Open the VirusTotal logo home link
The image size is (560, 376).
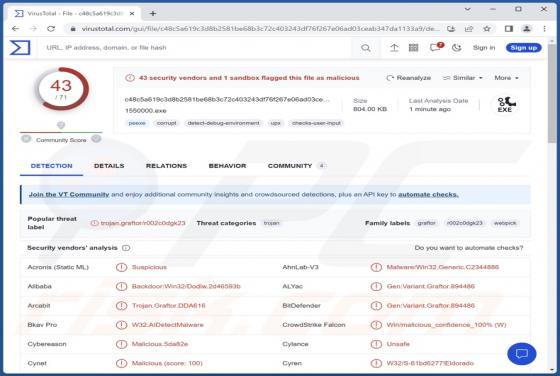coord(20,47)
